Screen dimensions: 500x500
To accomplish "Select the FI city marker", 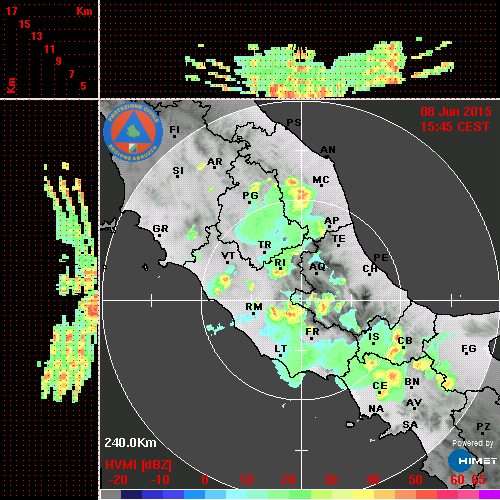I will (x=174, y=136).
